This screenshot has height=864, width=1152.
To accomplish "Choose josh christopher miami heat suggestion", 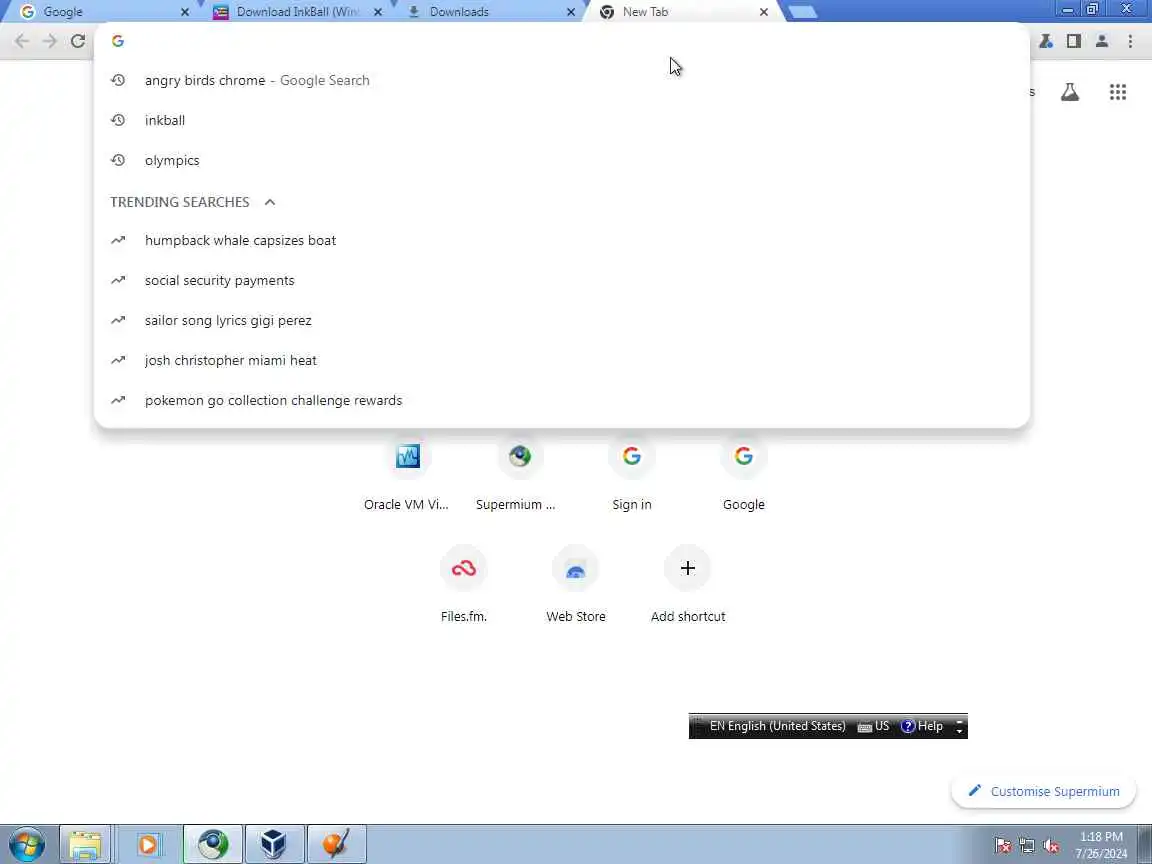I will click(562, 361).
